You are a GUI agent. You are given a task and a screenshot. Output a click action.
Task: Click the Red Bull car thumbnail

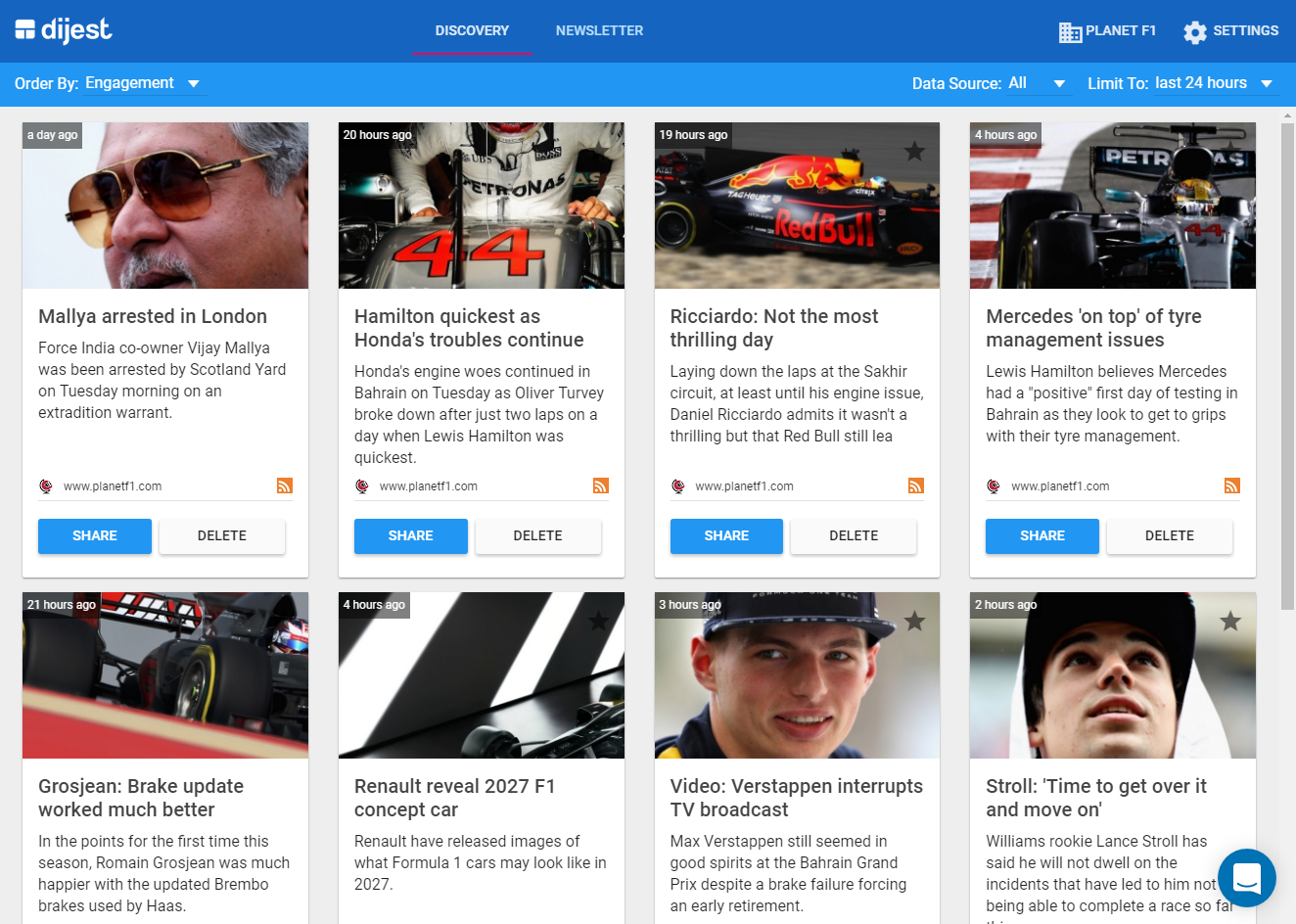coord(797,206)
